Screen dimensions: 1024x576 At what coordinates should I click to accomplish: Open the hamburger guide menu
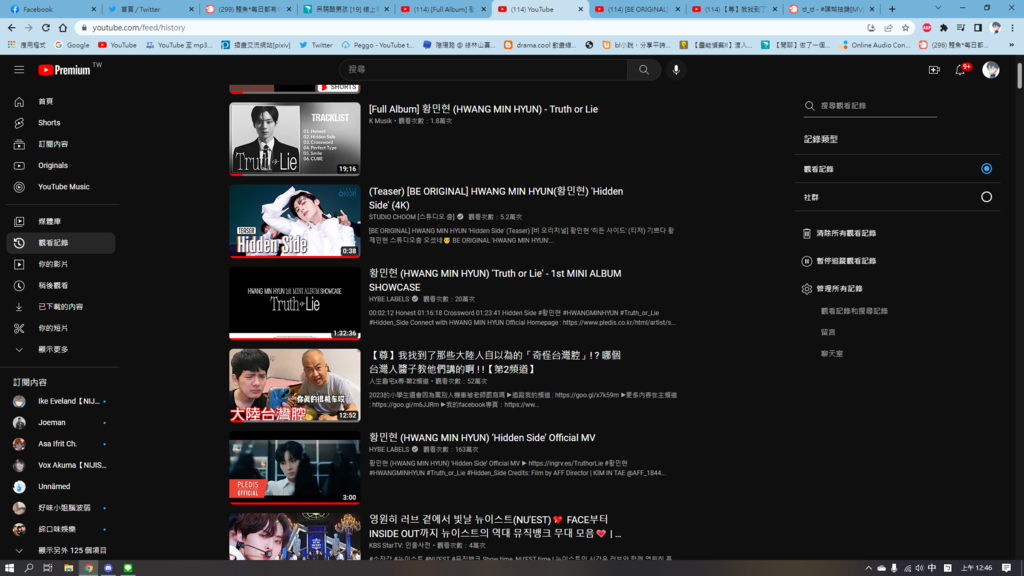click(x=19, y=70)
